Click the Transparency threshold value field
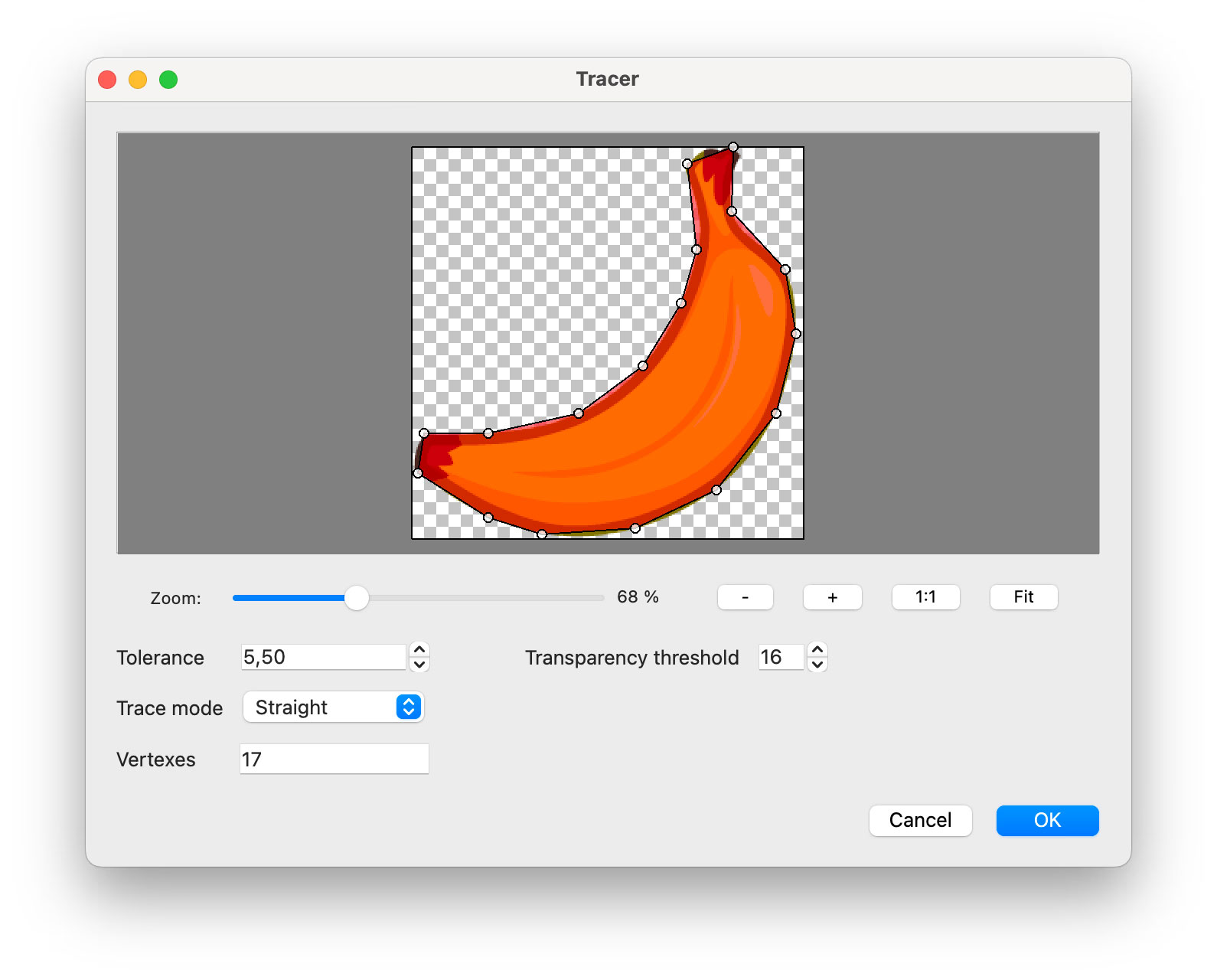The width and height of the screenshot is (1217, 980). (x=780, y=657)
